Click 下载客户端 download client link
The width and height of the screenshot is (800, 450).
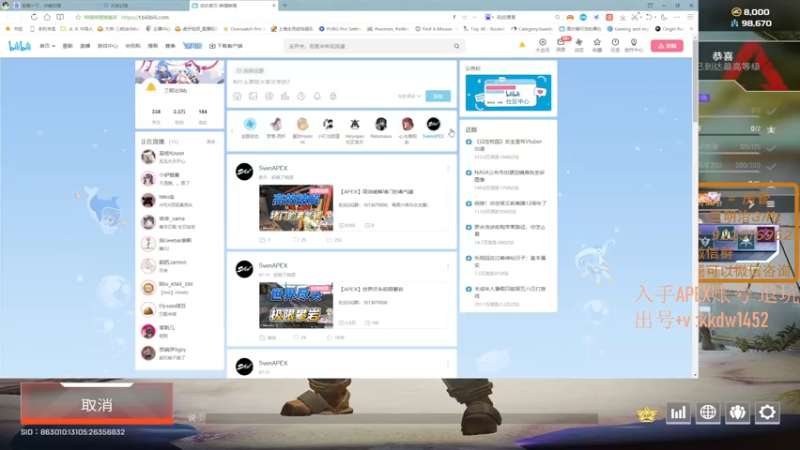226,46
